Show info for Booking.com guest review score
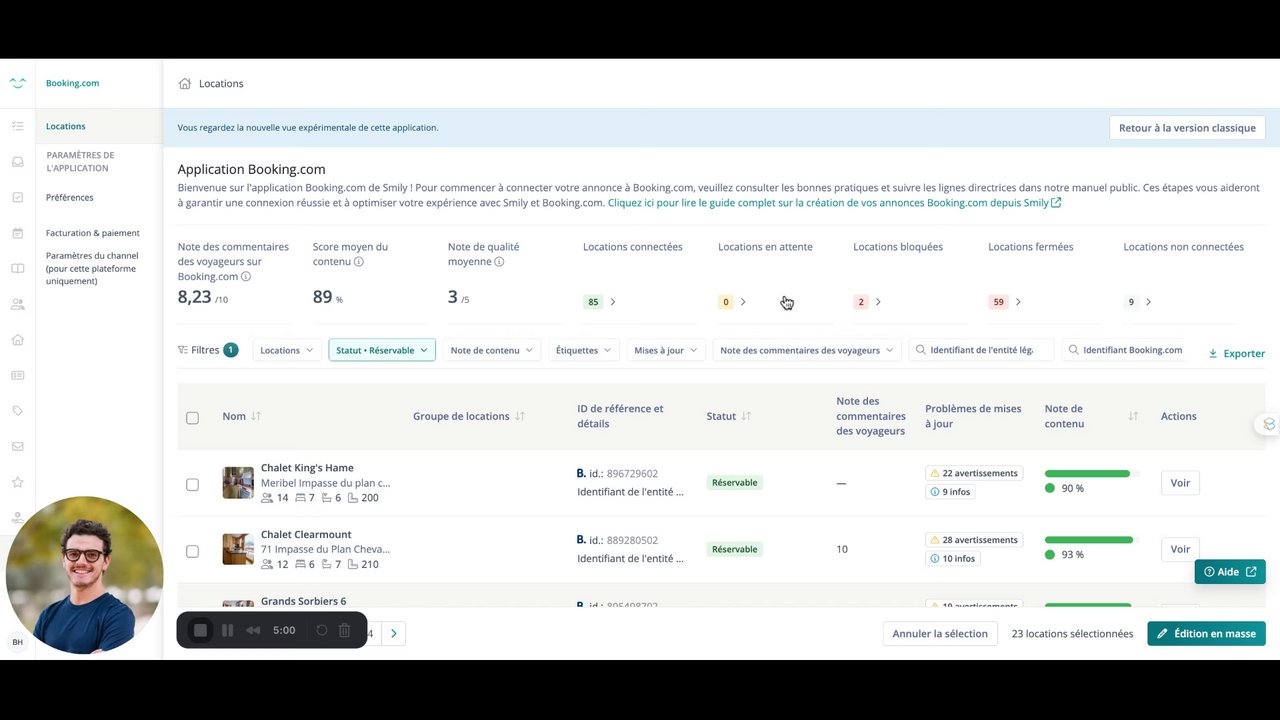 tap(246, 277)
